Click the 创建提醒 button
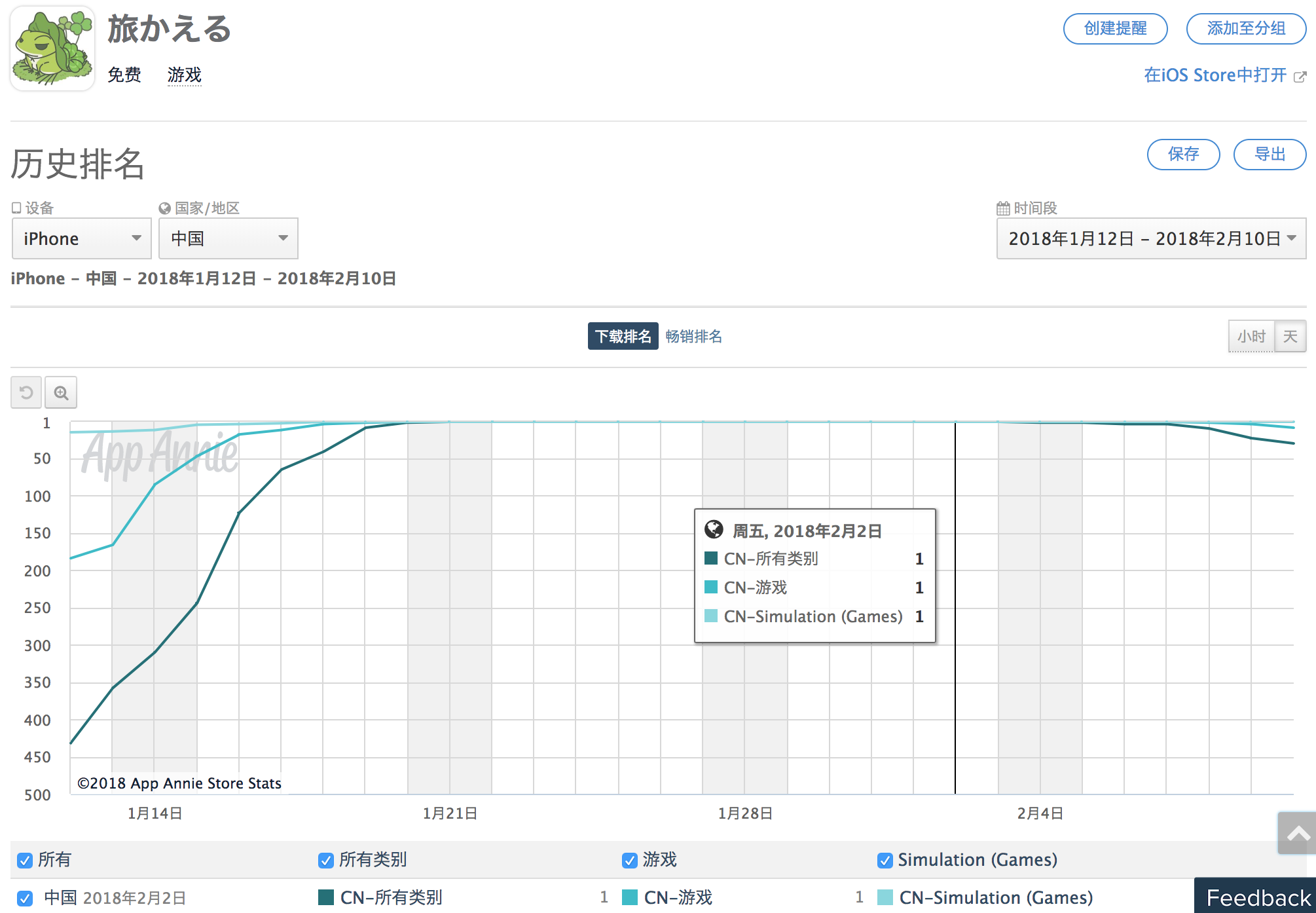Viewport: 1316px width, 913px height. pyautogui.click(x=1115, y=29)
